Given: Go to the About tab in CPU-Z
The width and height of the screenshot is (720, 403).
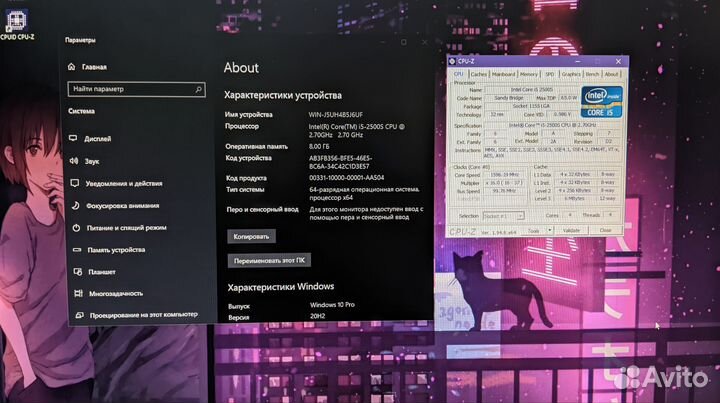Looking at the screenshot, I should (611, 74).
